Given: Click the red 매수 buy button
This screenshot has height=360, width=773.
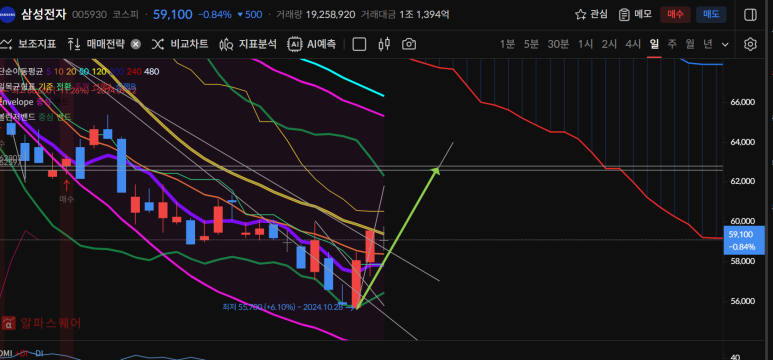Looking at the screenshot, I should (x=675, y=14).
